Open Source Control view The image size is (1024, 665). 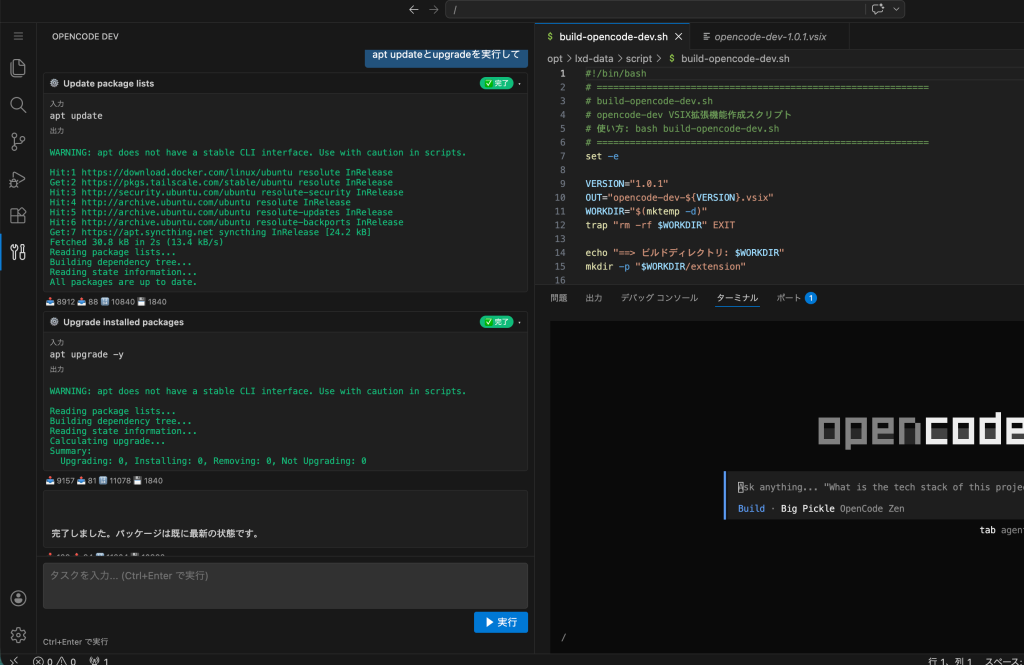17,141
